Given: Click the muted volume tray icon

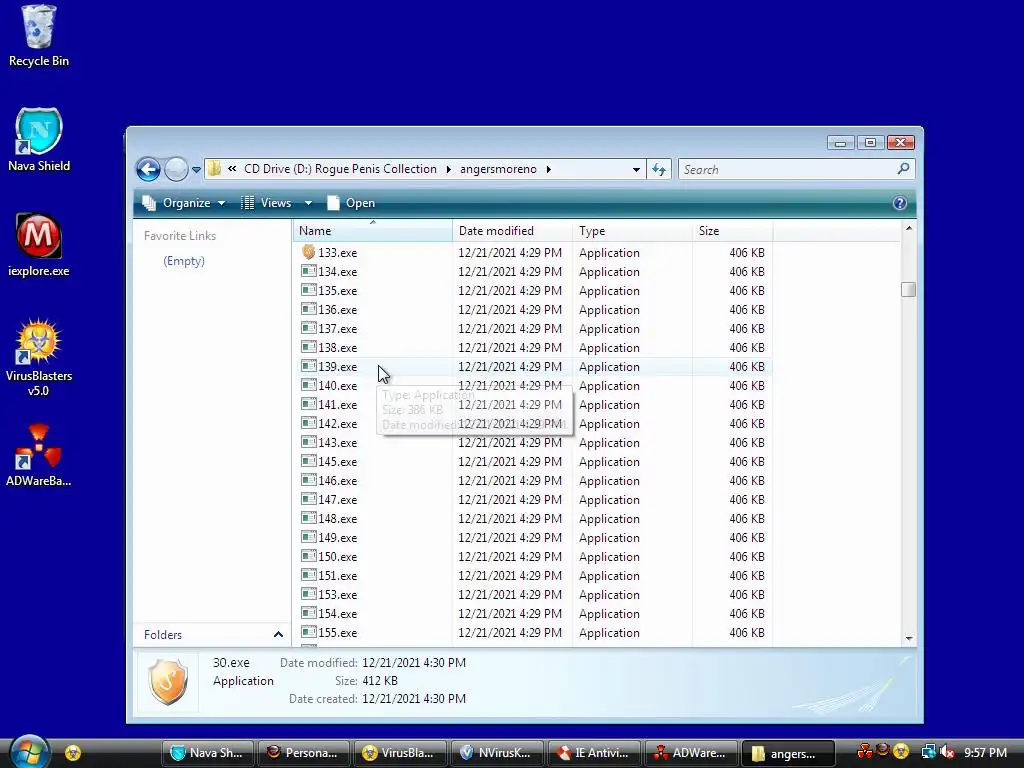Looking at the screenshot, I should pos(948,752).
